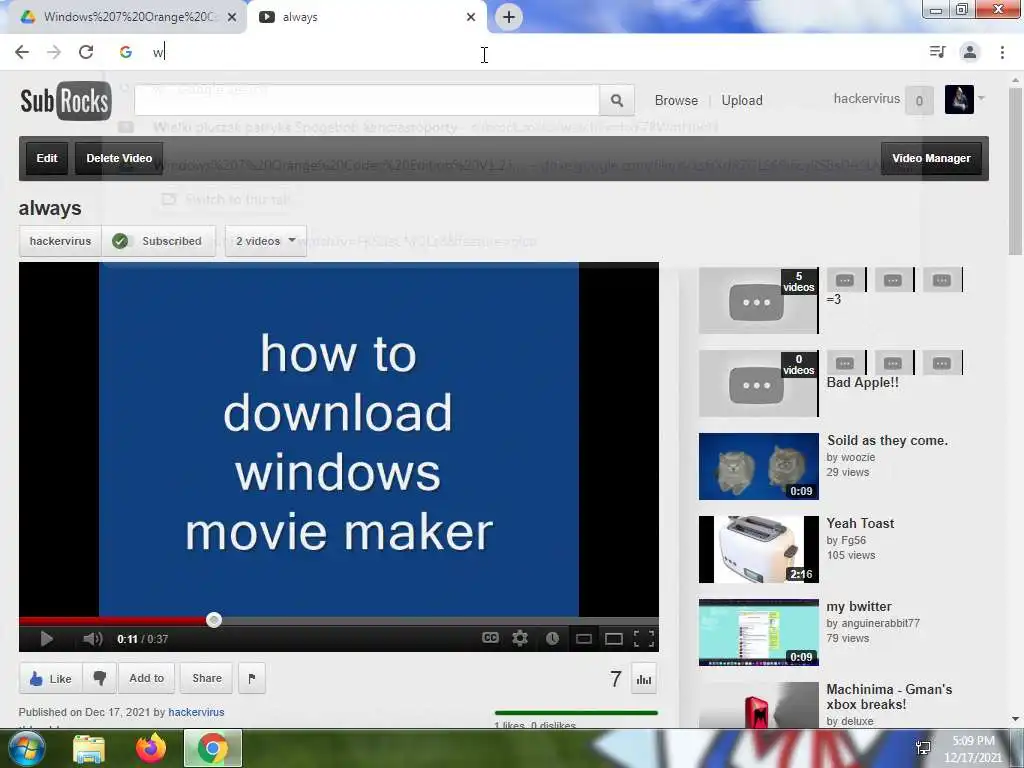Click the Like thumbs-up button
The image size is (1024, 768).
click(50, 679)
